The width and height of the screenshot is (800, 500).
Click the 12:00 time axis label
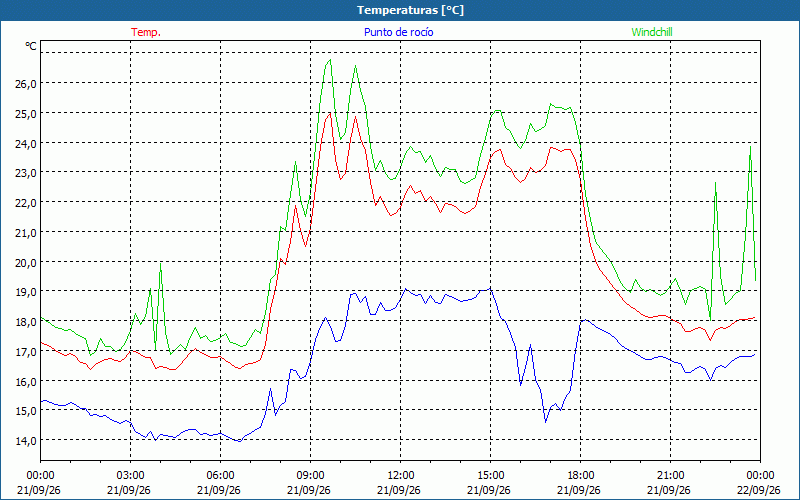(x=401, y=476)
